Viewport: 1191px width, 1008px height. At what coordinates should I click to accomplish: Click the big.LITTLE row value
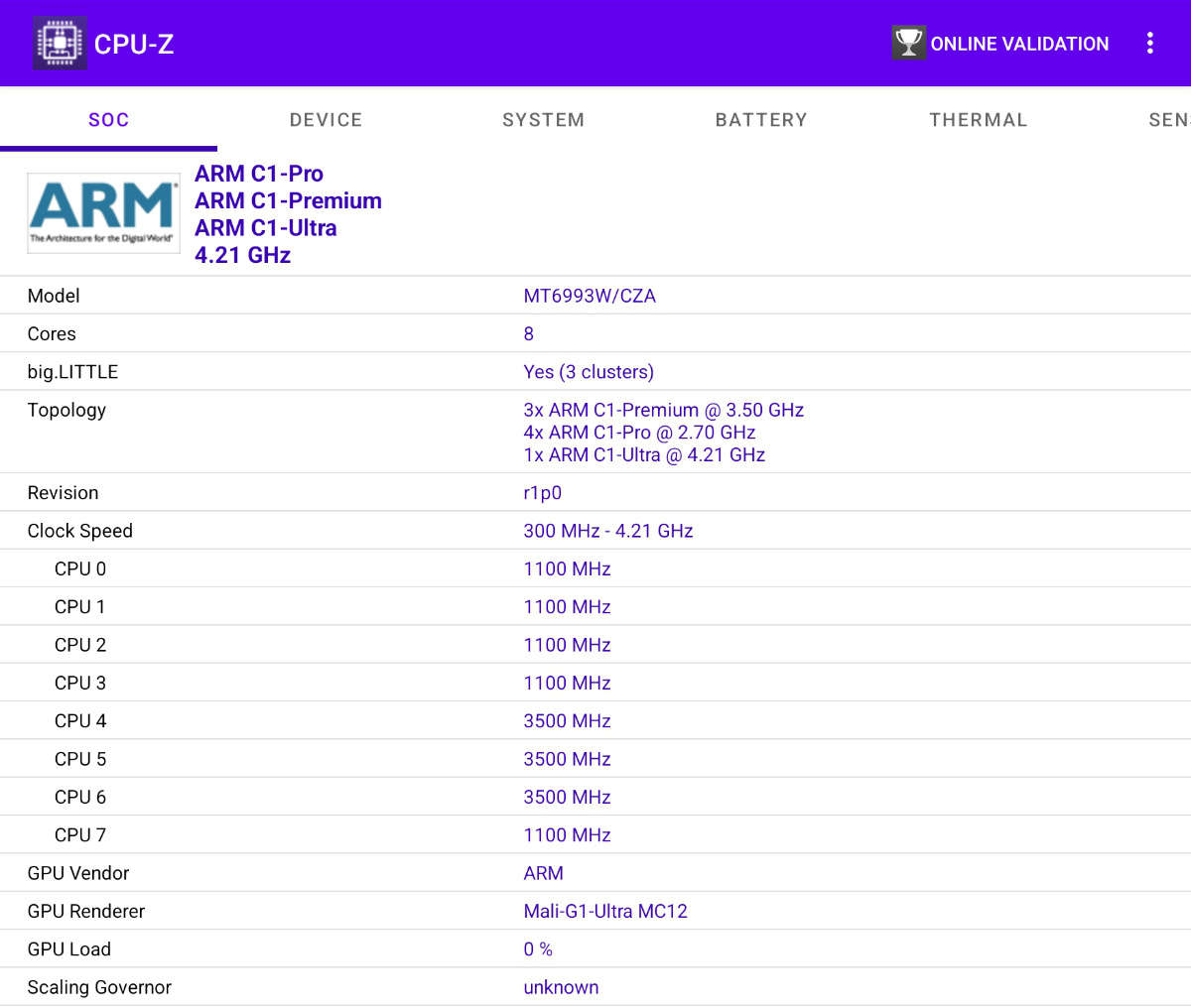pyautogui.click(x=589, y=372)
